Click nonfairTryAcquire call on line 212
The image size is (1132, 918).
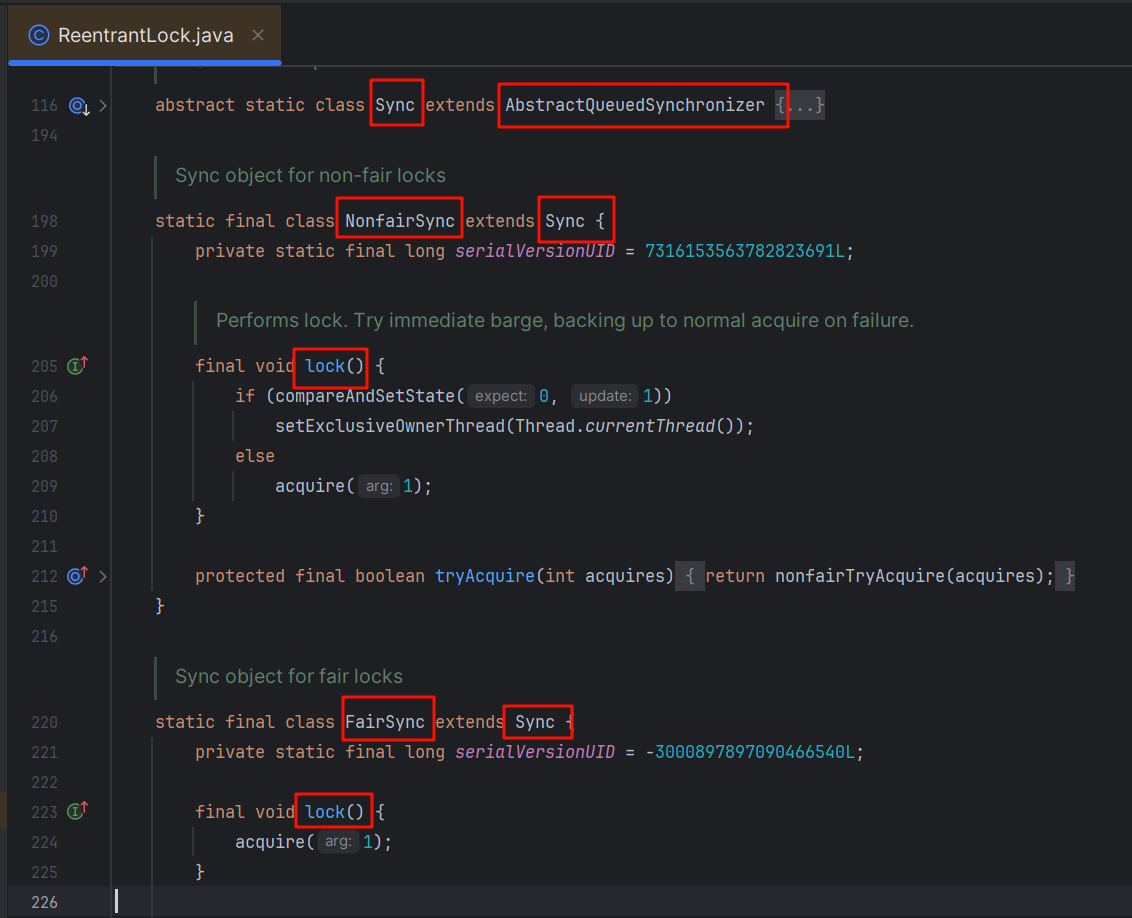pos(859,576)
